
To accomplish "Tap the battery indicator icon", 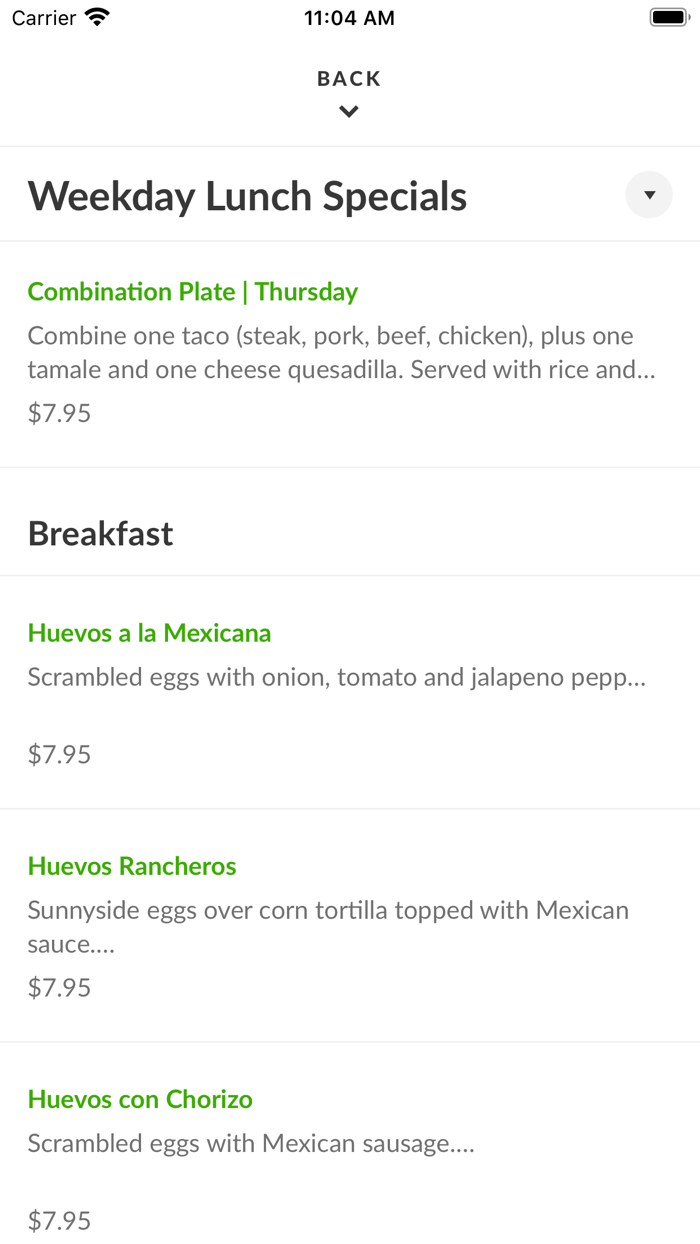I will pos(668,16).
